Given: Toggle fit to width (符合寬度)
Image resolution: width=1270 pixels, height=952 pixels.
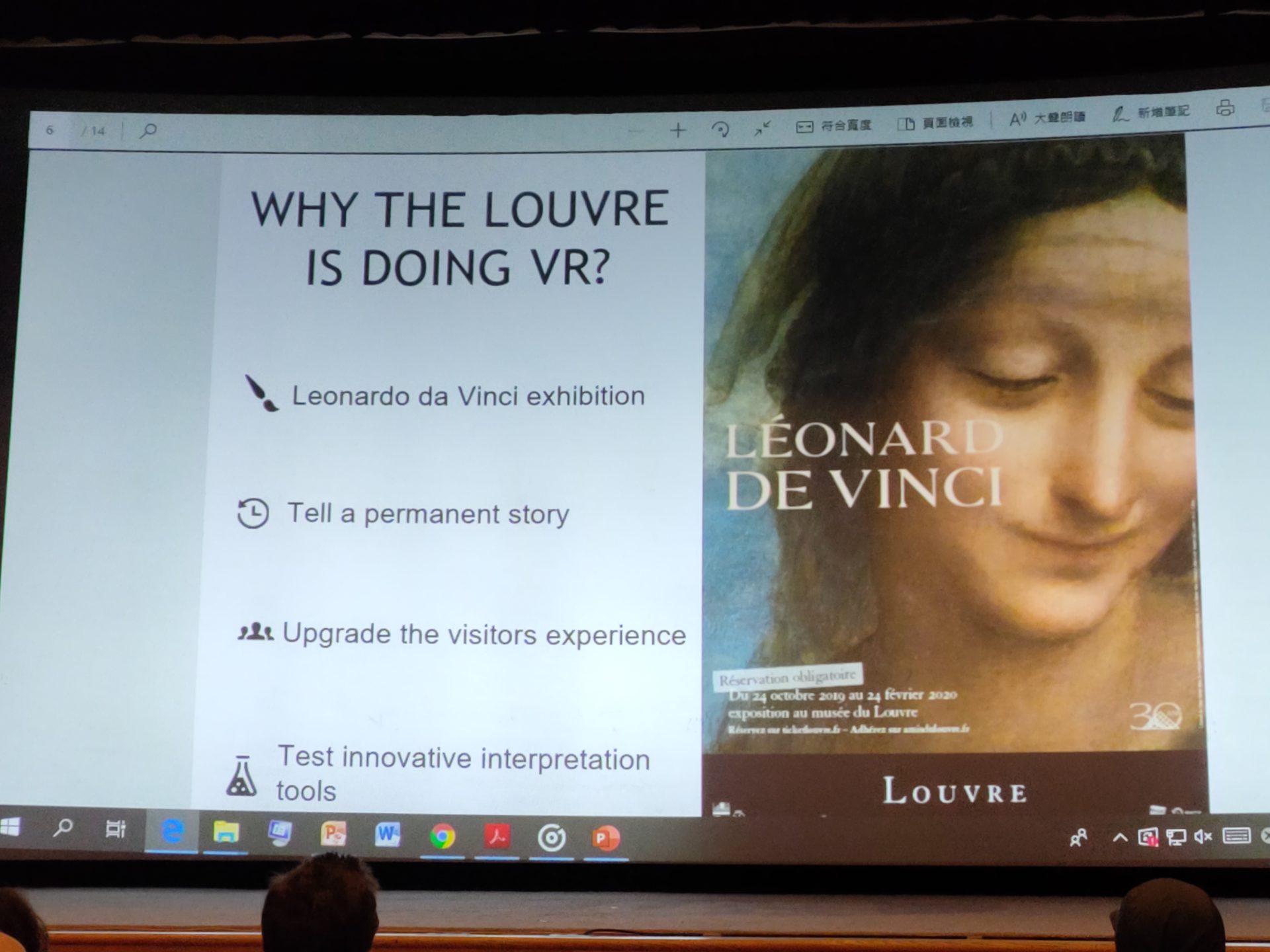Looking at the screenshot, I should point(833,126).
